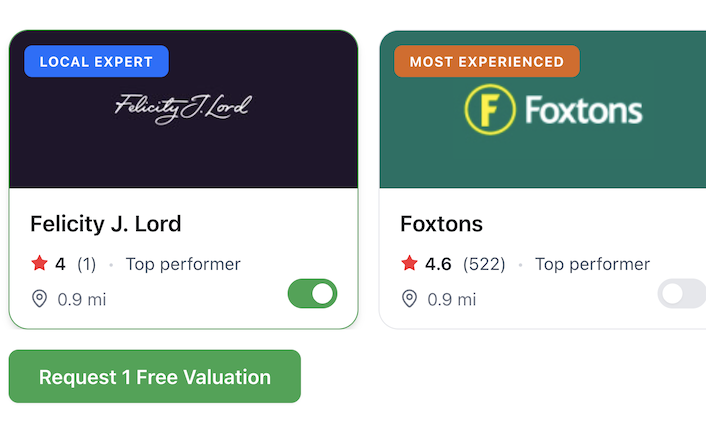Click the red star icon on Felicity J. Lord card
This screenshot has height=428, width=706.
[39, 264]
